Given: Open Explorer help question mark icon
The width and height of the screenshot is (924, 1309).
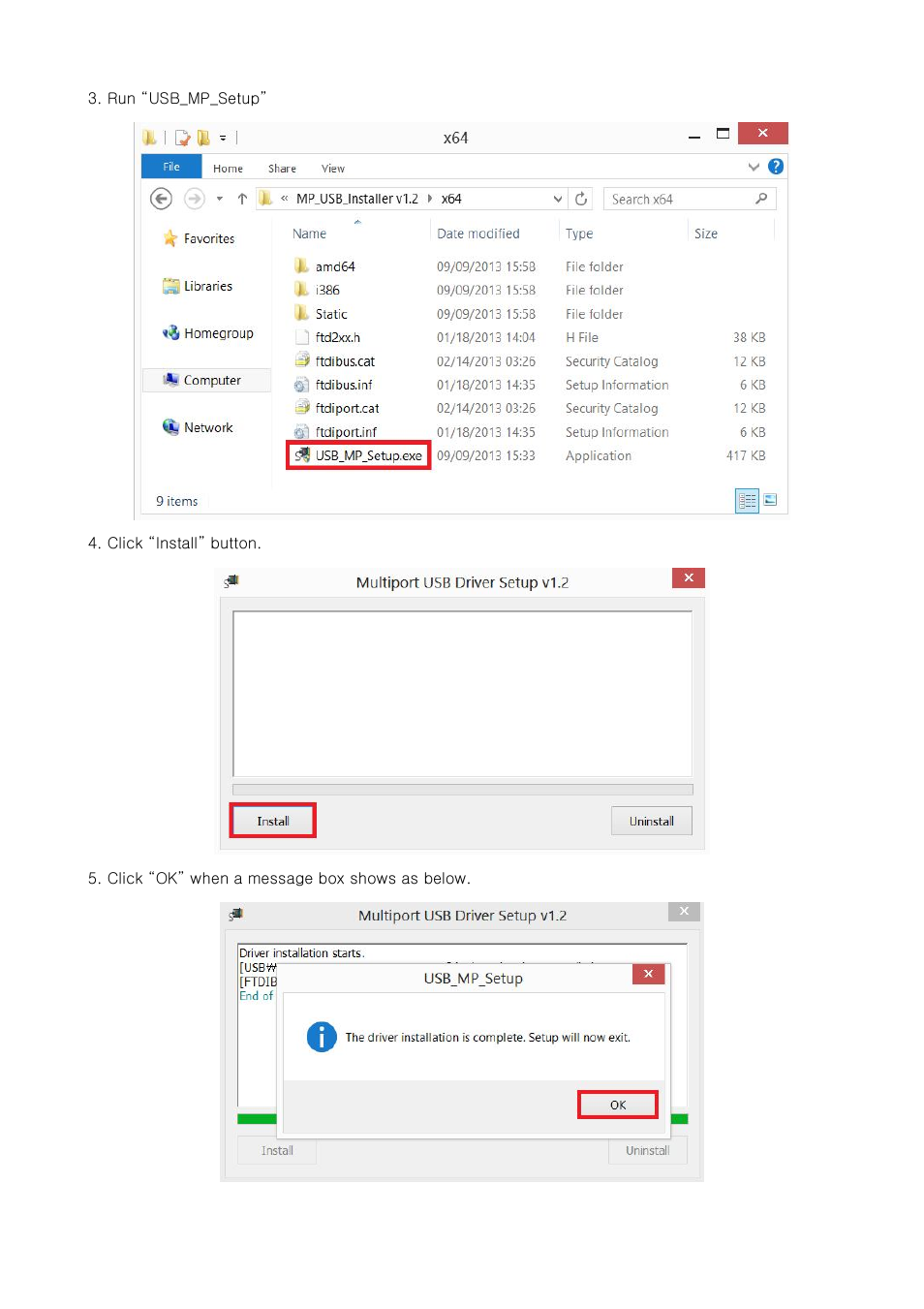Looking at the screenshot, I should tap(776, 167).
